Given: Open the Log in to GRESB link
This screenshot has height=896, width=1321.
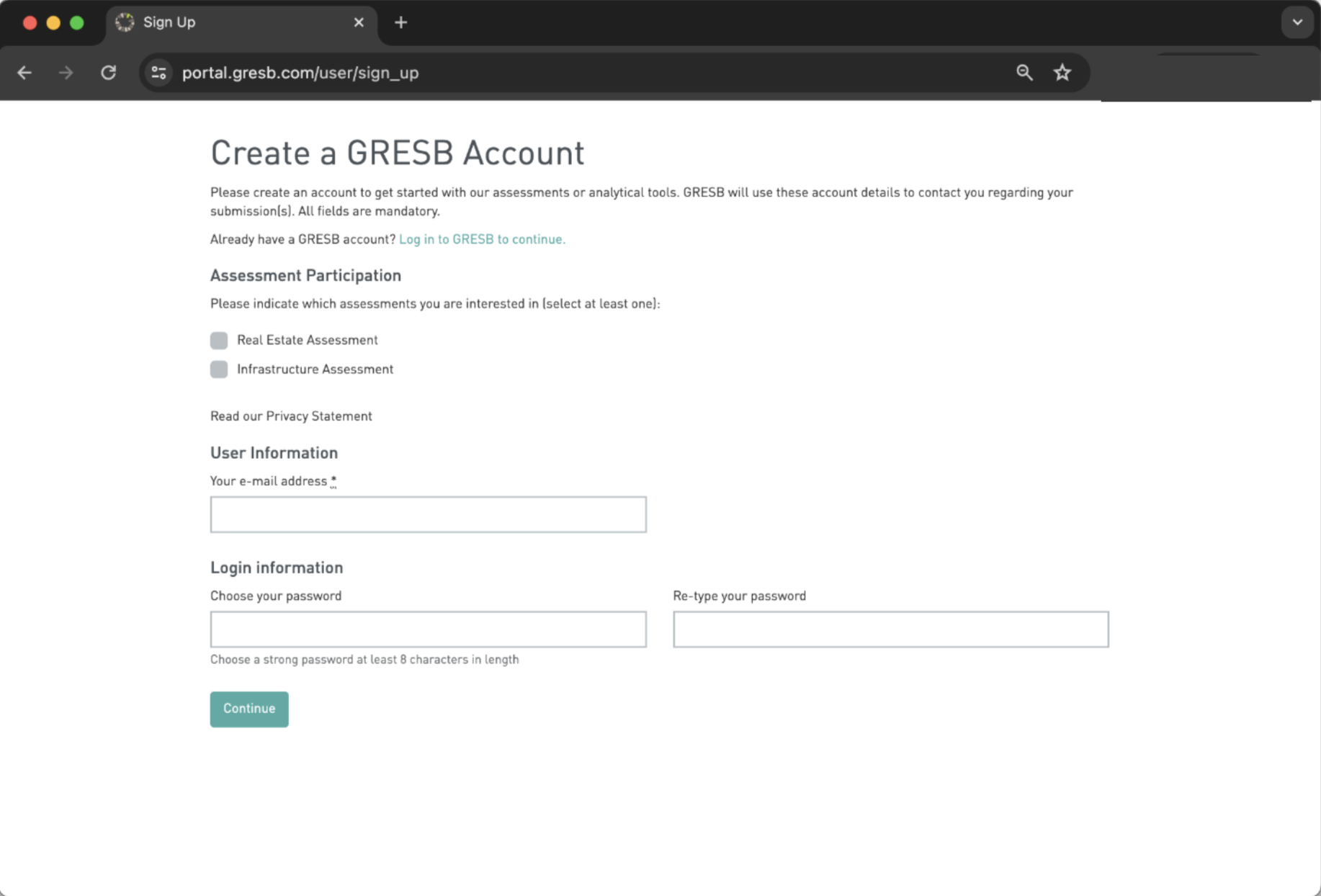Looking at the screenshot, I should [482, 239].
